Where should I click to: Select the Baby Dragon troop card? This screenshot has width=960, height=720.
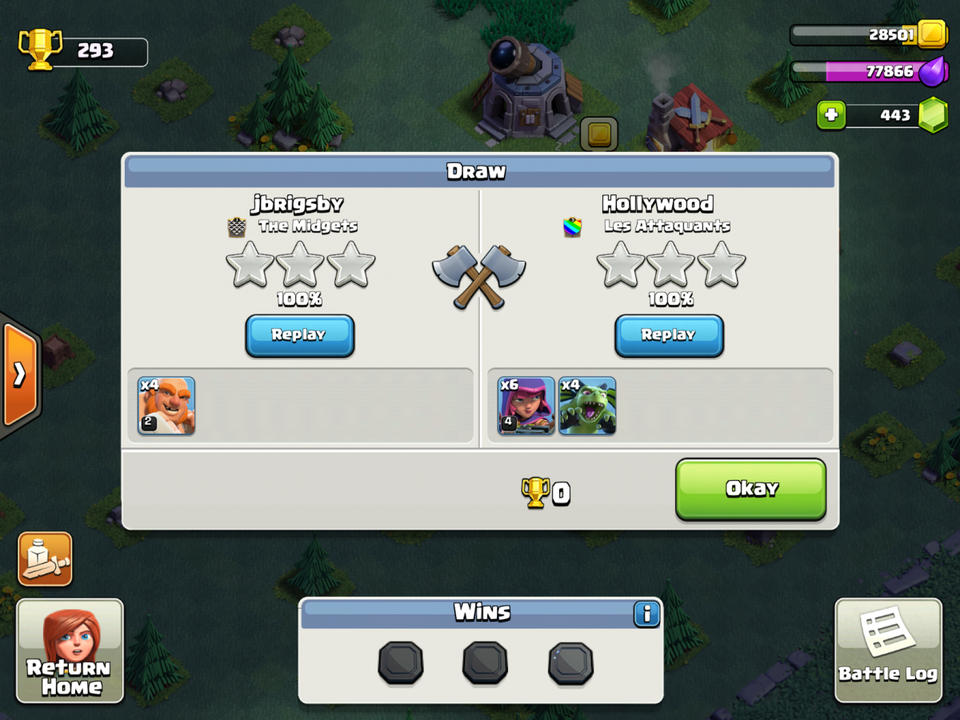click(x=587, y=405)
